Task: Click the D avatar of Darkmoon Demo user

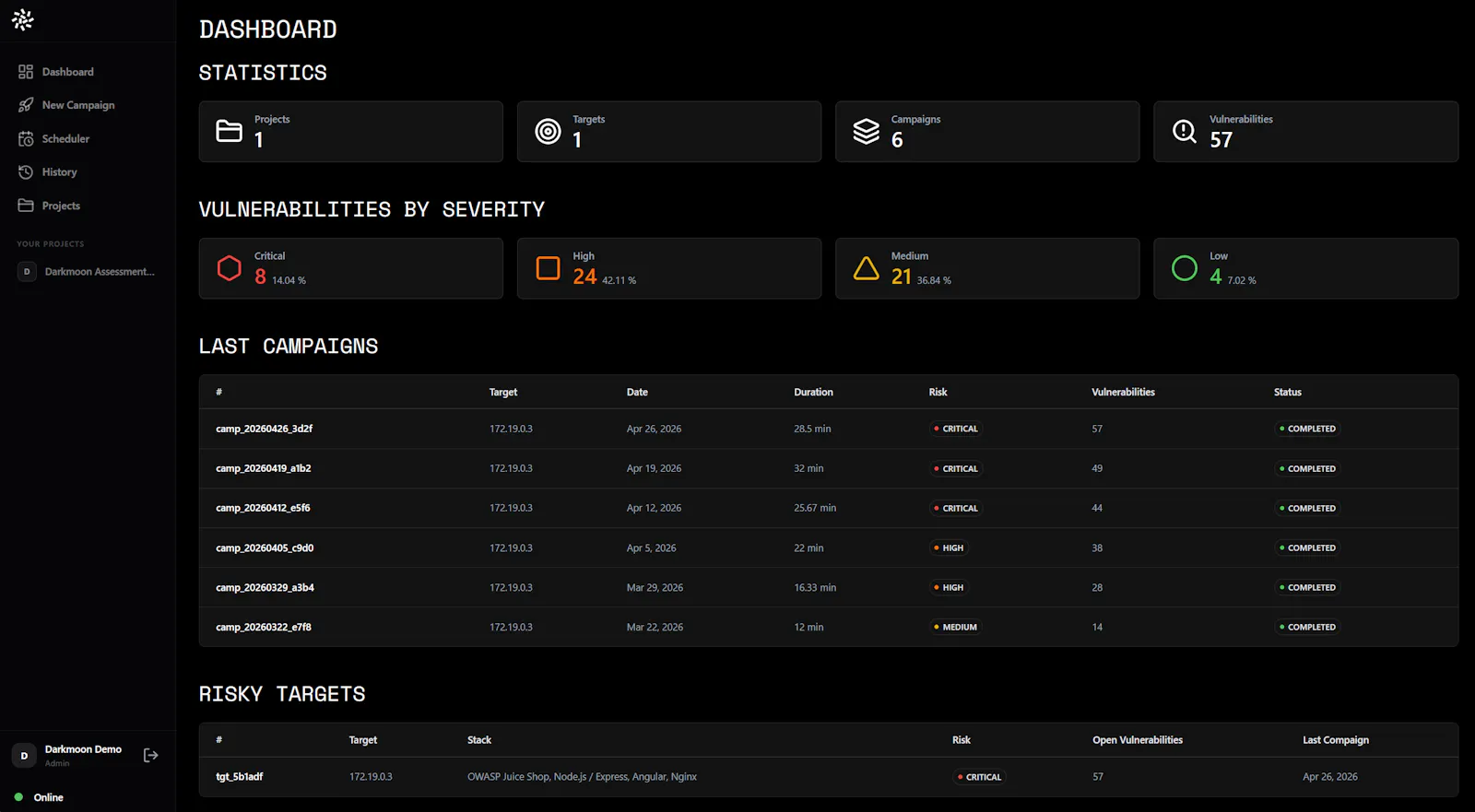Action: click(24, 756)
